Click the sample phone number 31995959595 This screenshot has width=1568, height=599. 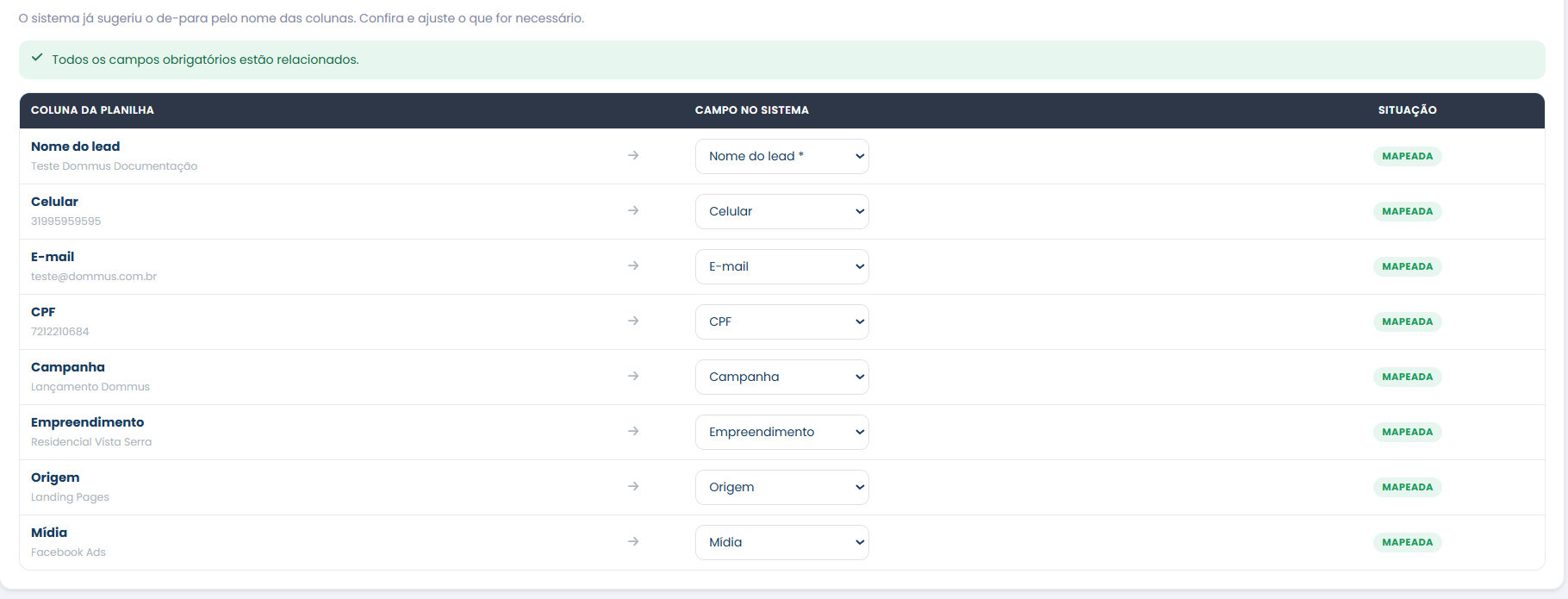tap(65, 222)
